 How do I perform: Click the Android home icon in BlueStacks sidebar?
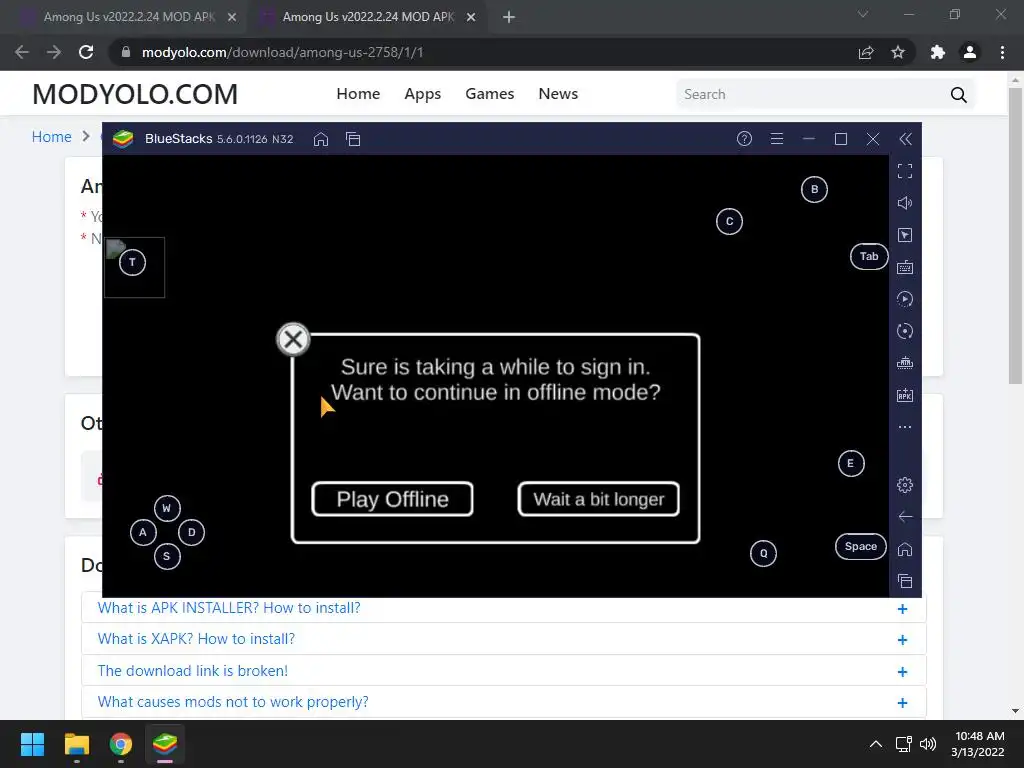pos(904,549)
